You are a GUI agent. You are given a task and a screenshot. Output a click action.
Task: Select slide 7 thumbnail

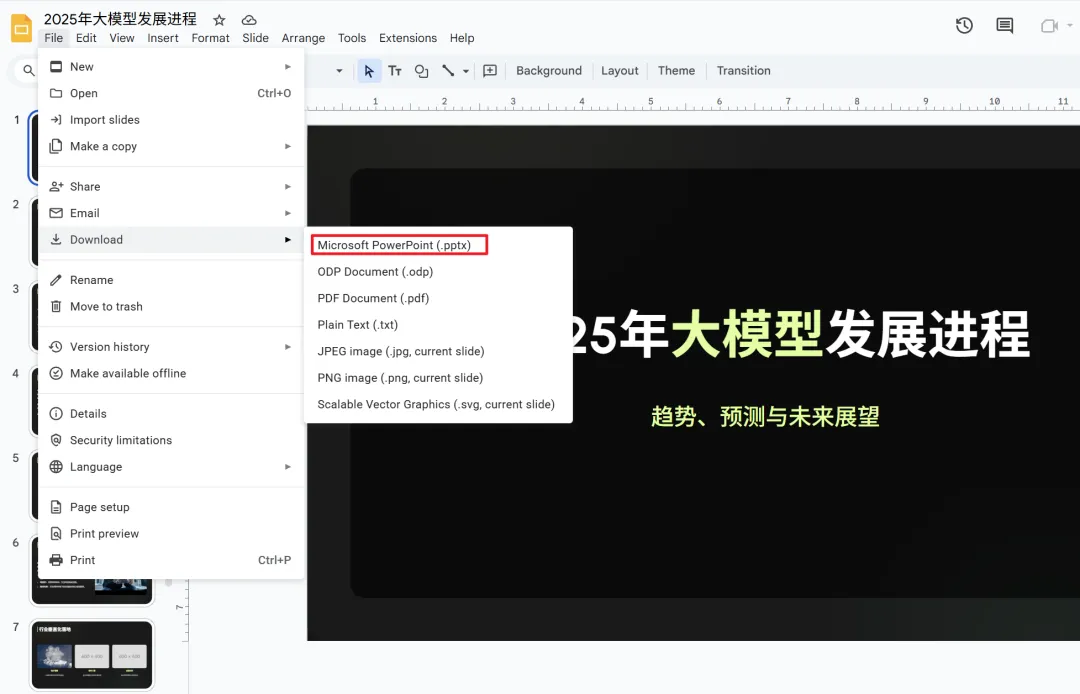[x=92, y=655]
